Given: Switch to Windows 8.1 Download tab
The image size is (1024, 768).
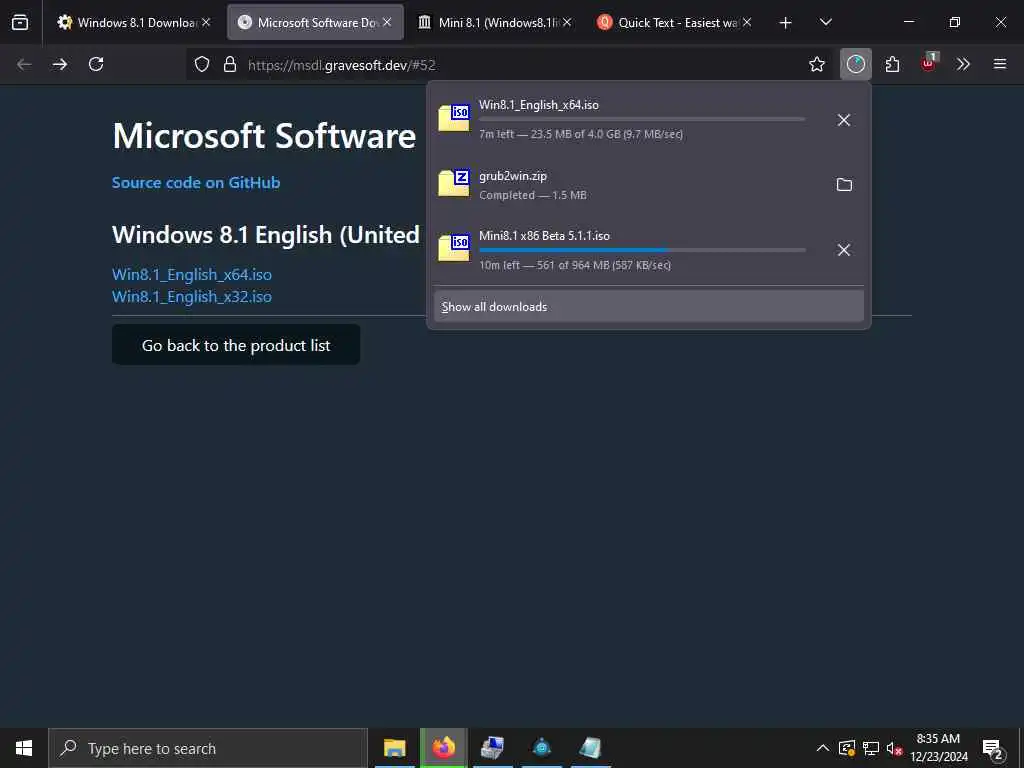Looking at the screenshot, I should 134,22.
